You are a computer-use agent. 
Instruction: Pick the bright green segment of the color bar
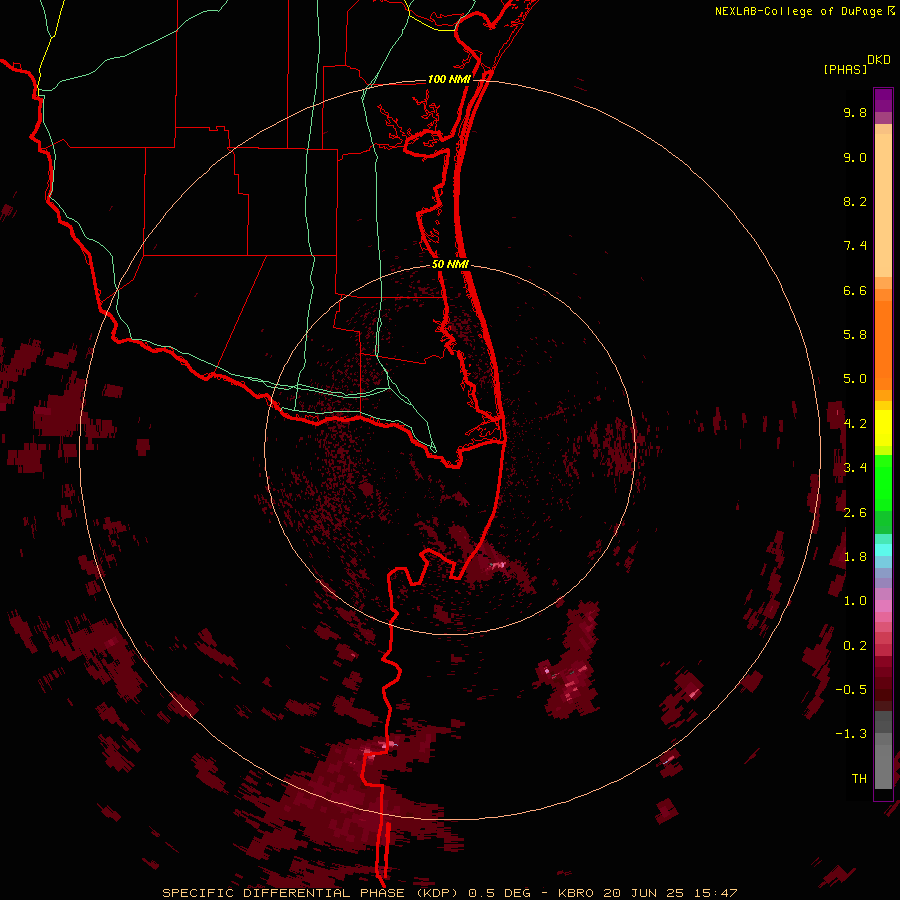coord(883,483)
